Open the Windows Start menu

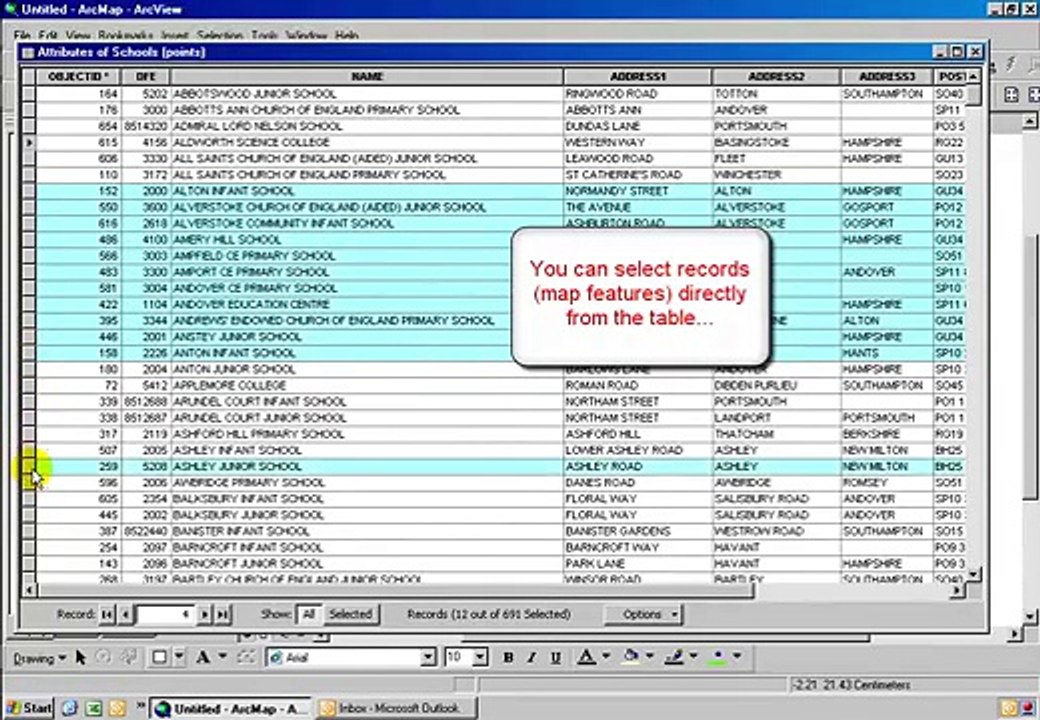[x=29, y=708]
